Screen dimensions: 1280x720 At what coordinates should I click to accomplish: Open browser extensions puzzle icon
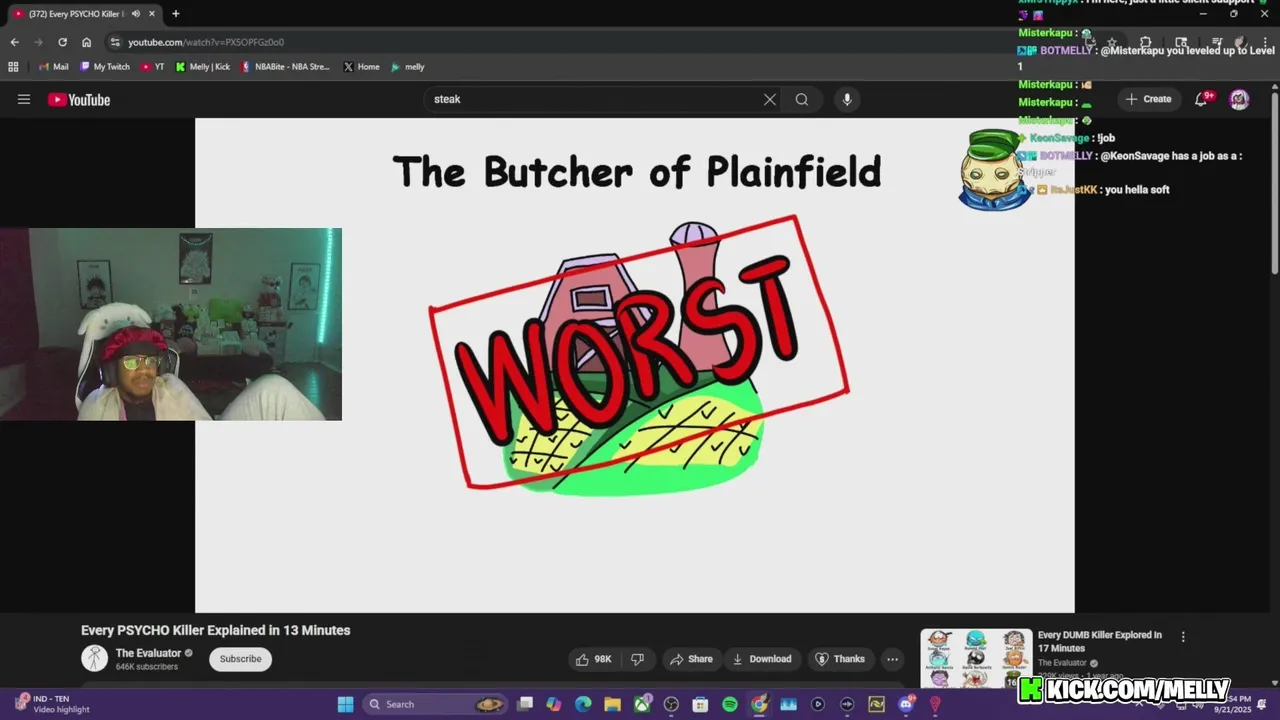(x=1146, y=42)
